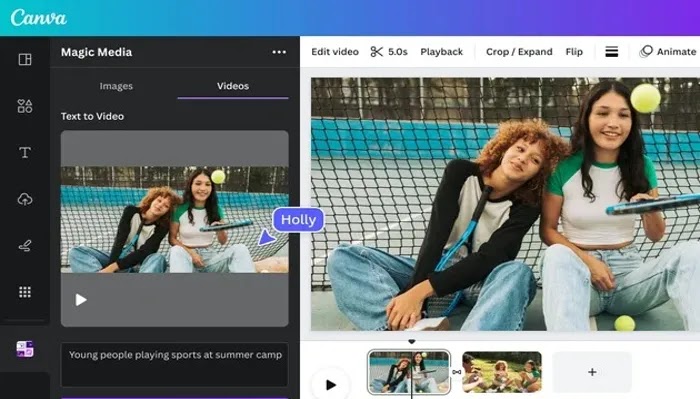Click the 5.0s duration value
Viewport: 700px width, 399px height.
tap(398, 52)
